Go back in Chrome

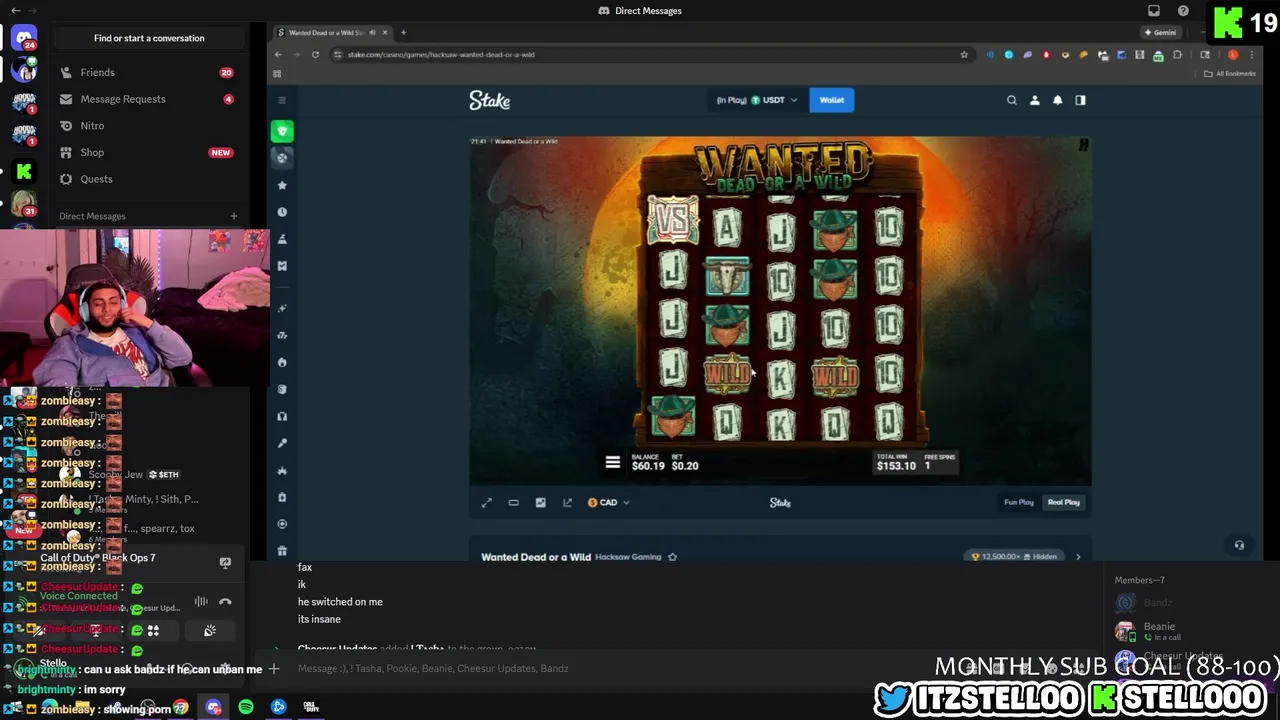click(x=278, y=55)
